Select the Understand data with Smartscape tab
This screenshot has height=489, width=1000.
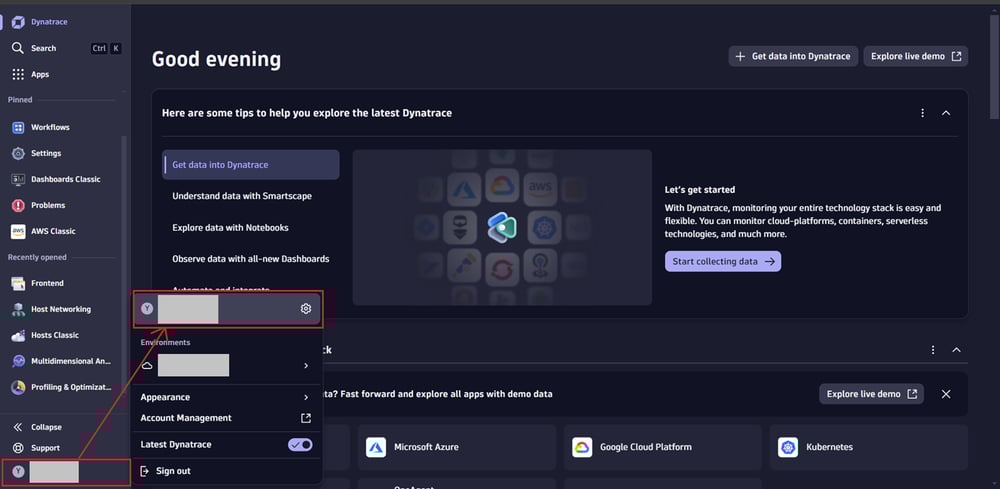click(242, 196)
